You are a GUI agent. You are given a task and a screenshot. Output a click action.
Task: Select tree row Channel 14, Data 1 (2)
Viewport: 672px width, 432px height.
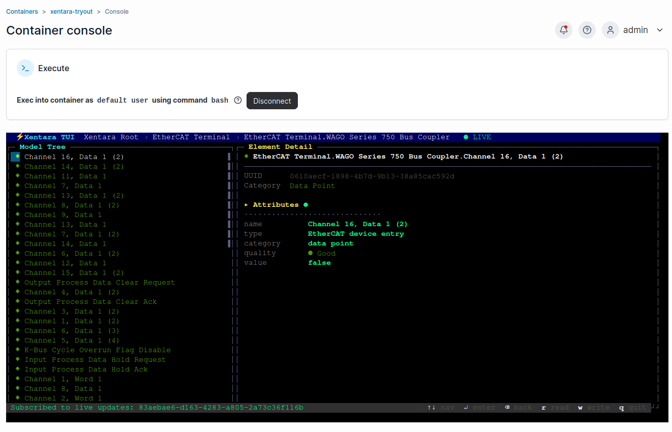tap(74, 166)
